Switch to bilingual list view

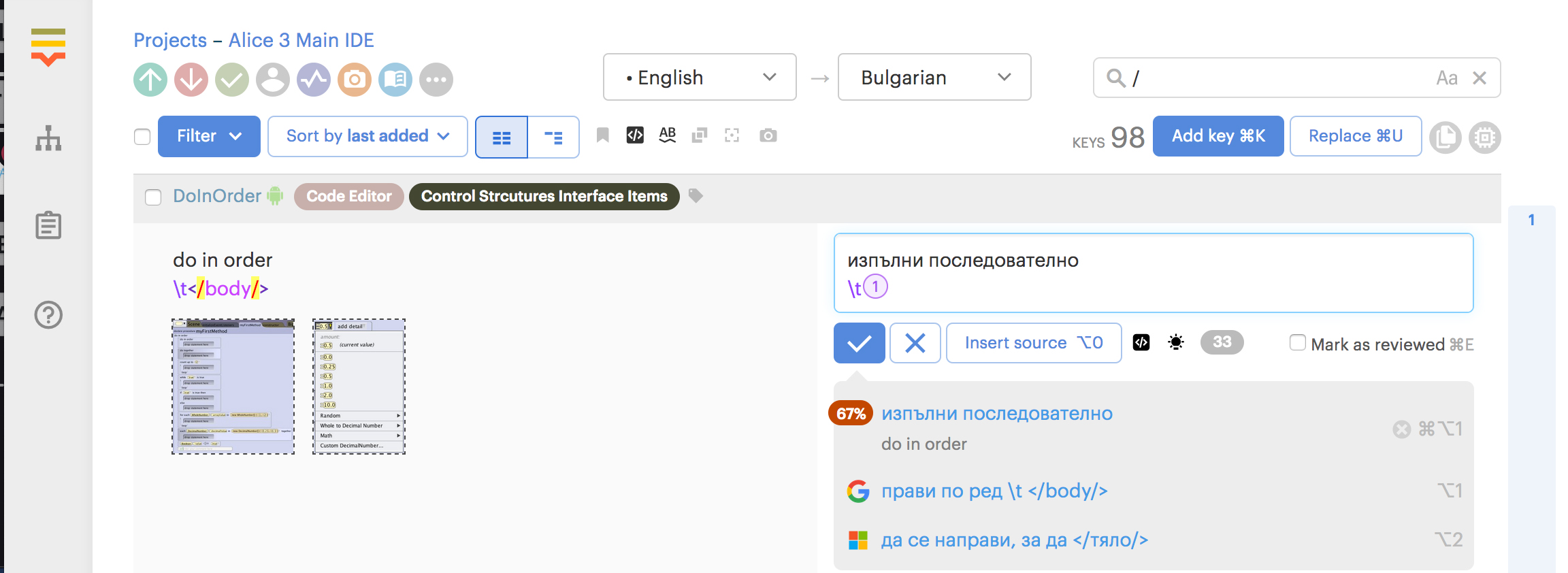(502, 137)
